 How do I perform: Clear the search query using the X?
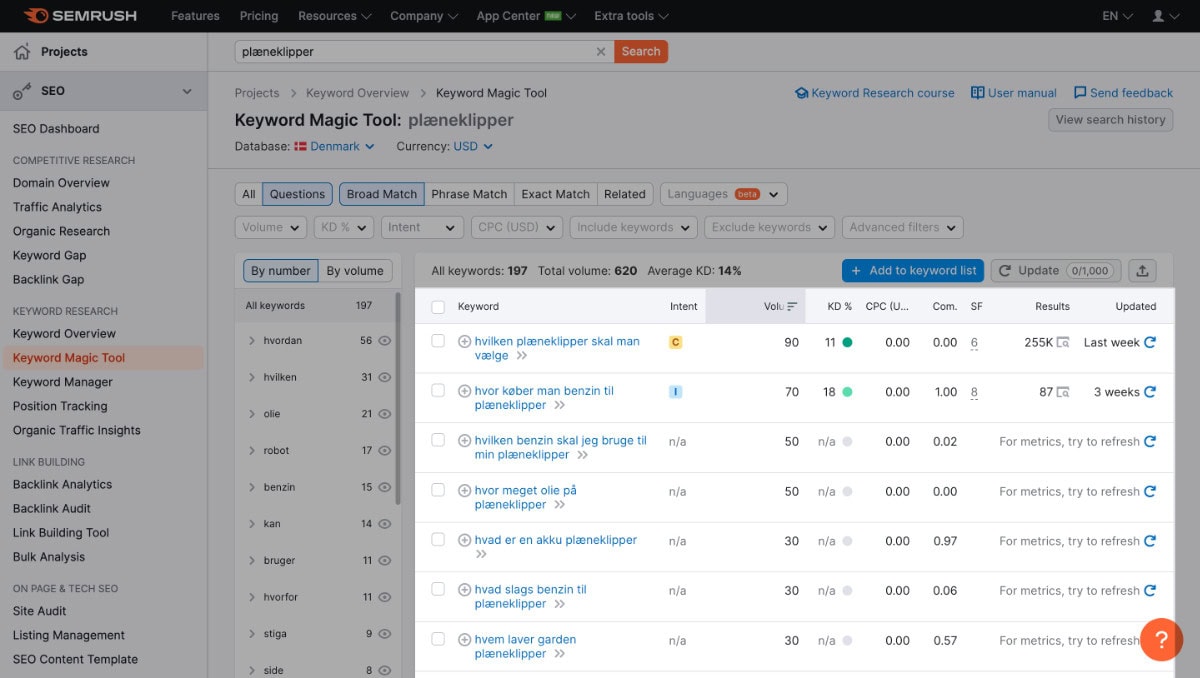click(x=600, y=51)
